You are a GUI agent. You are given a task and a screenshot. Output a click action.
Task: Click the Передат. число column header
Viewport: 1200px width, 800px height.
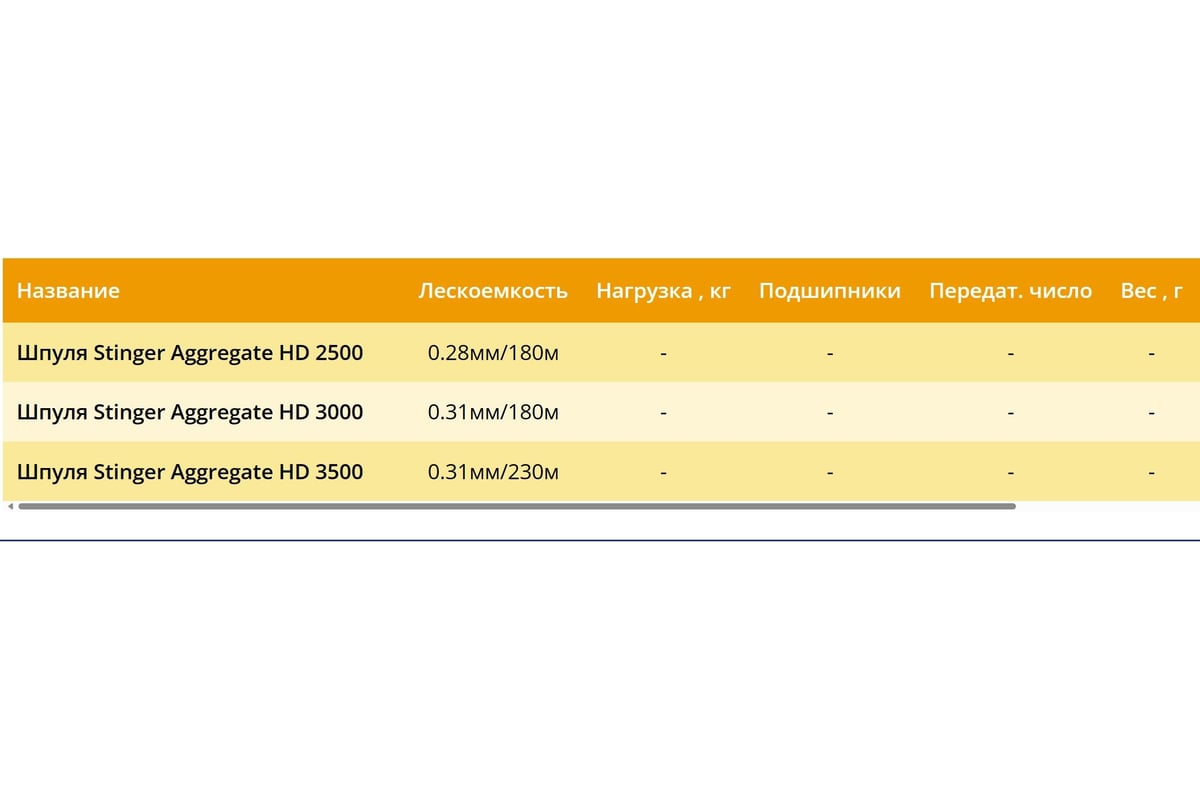(1010, 291)
